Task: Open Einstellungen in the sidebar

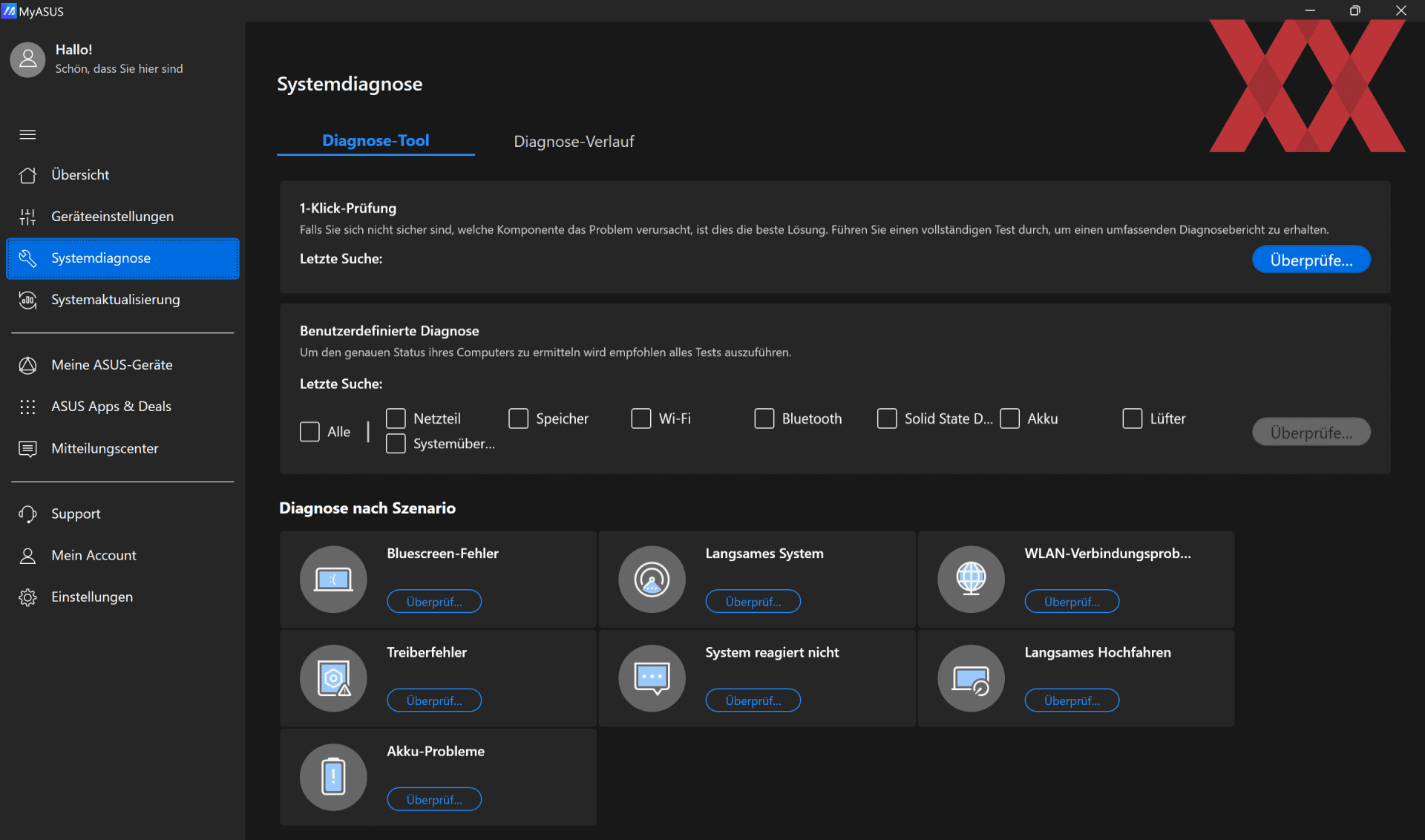Action: (x=122, y=597)
